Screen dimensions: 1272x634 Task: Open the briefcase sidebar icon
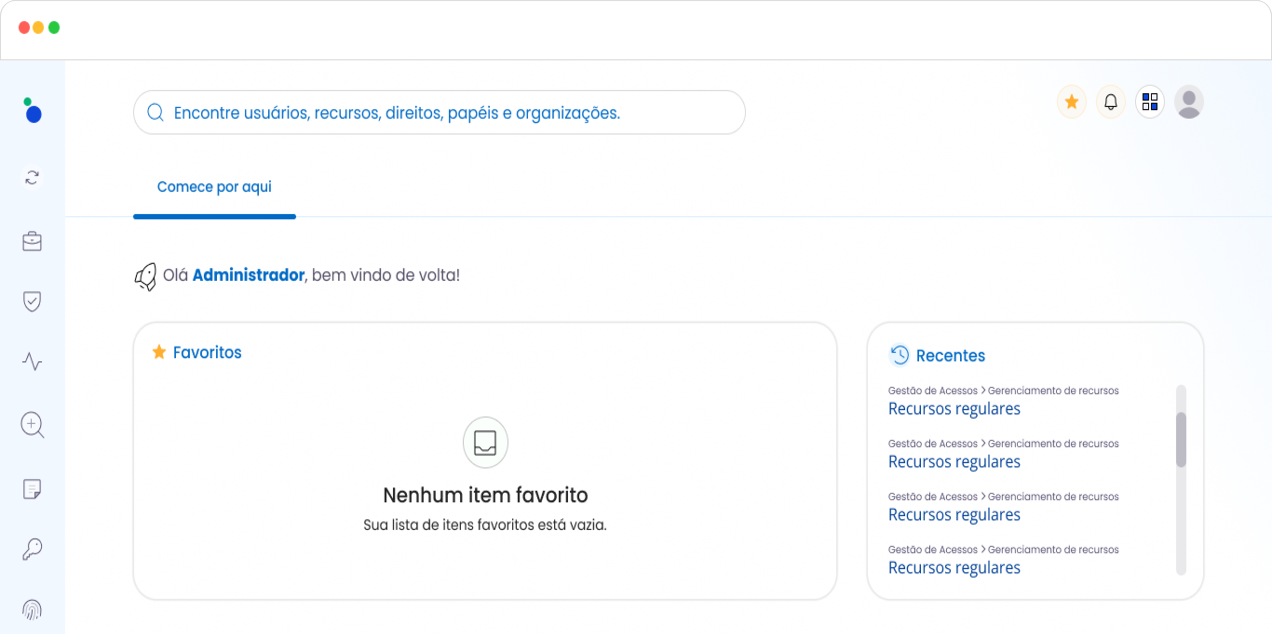(x=32, y=241)
